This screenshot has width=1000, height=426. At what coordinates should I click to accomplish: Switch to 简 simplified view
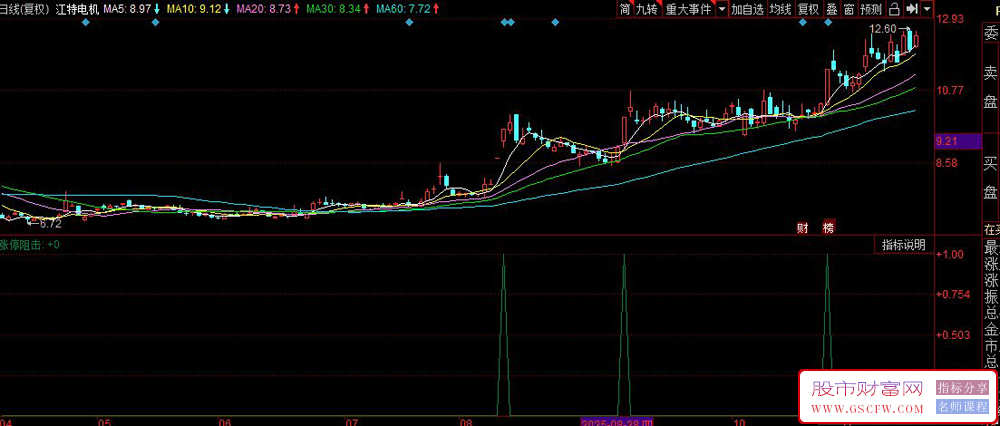tap(625, 9)
